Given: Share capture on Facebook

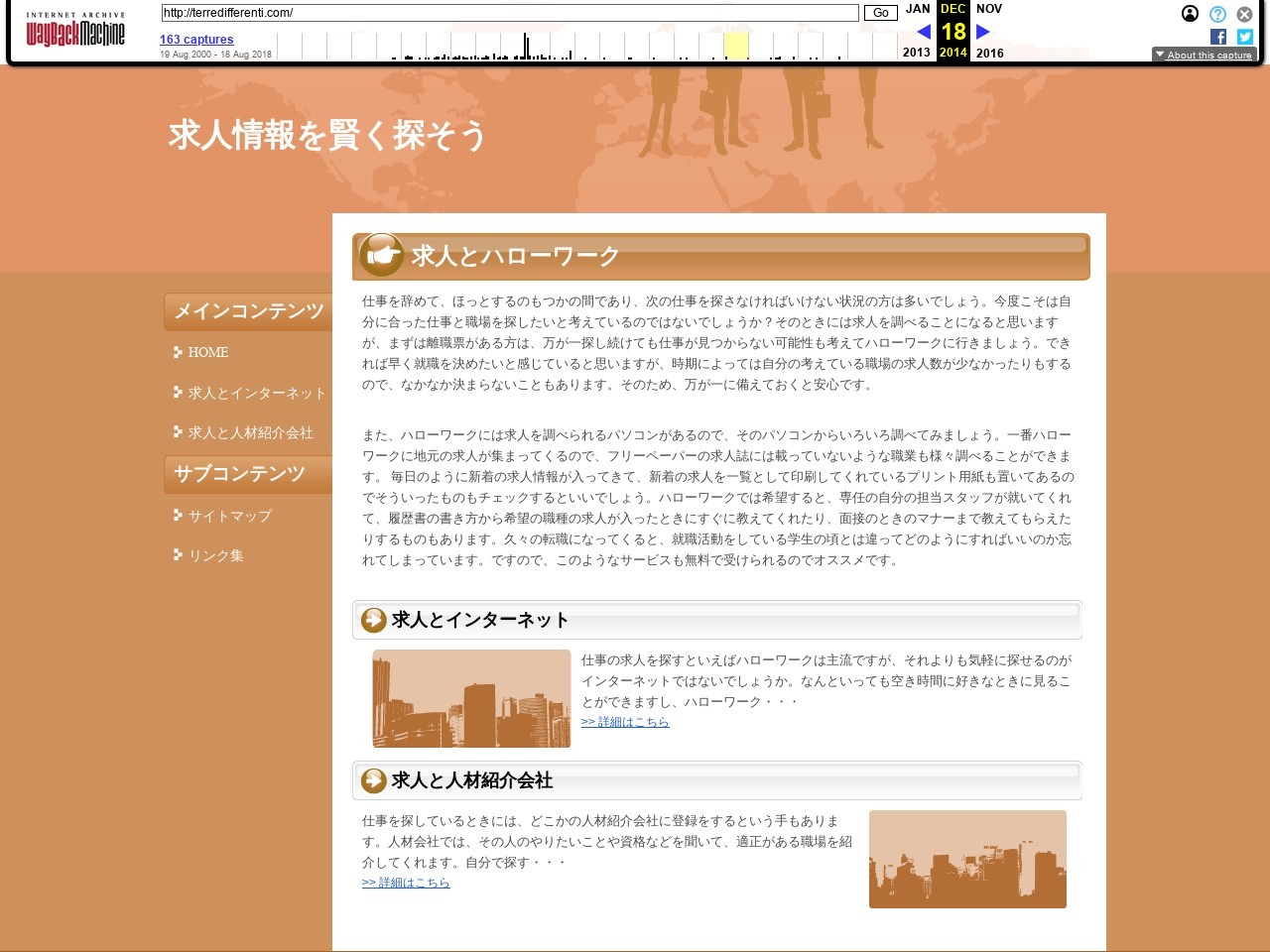Looking at the screenshot, I should [x=1218, y=37].
